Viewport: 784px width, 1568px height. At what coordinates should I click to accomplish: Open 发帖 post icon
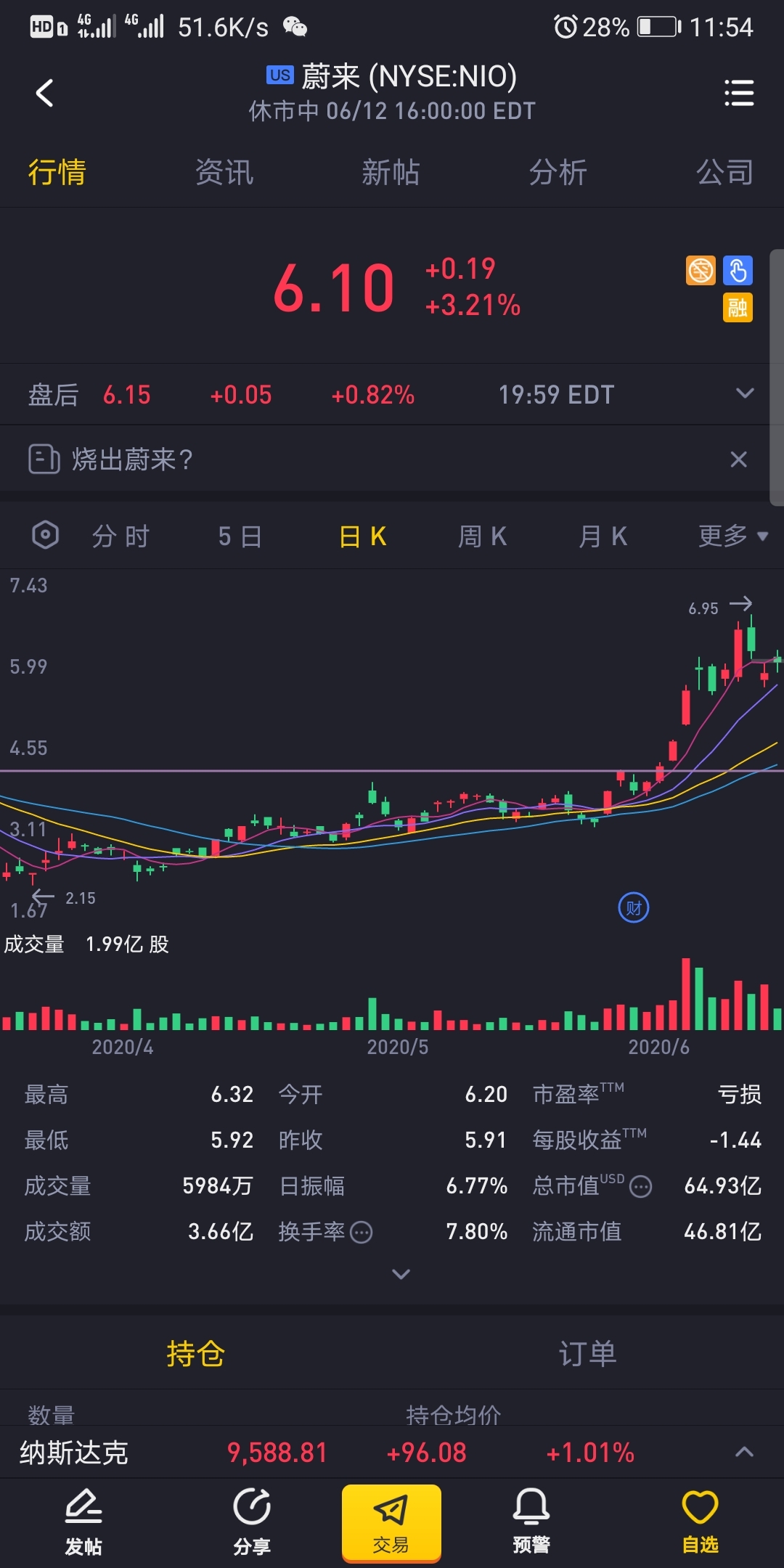(x=83, y=1522)
